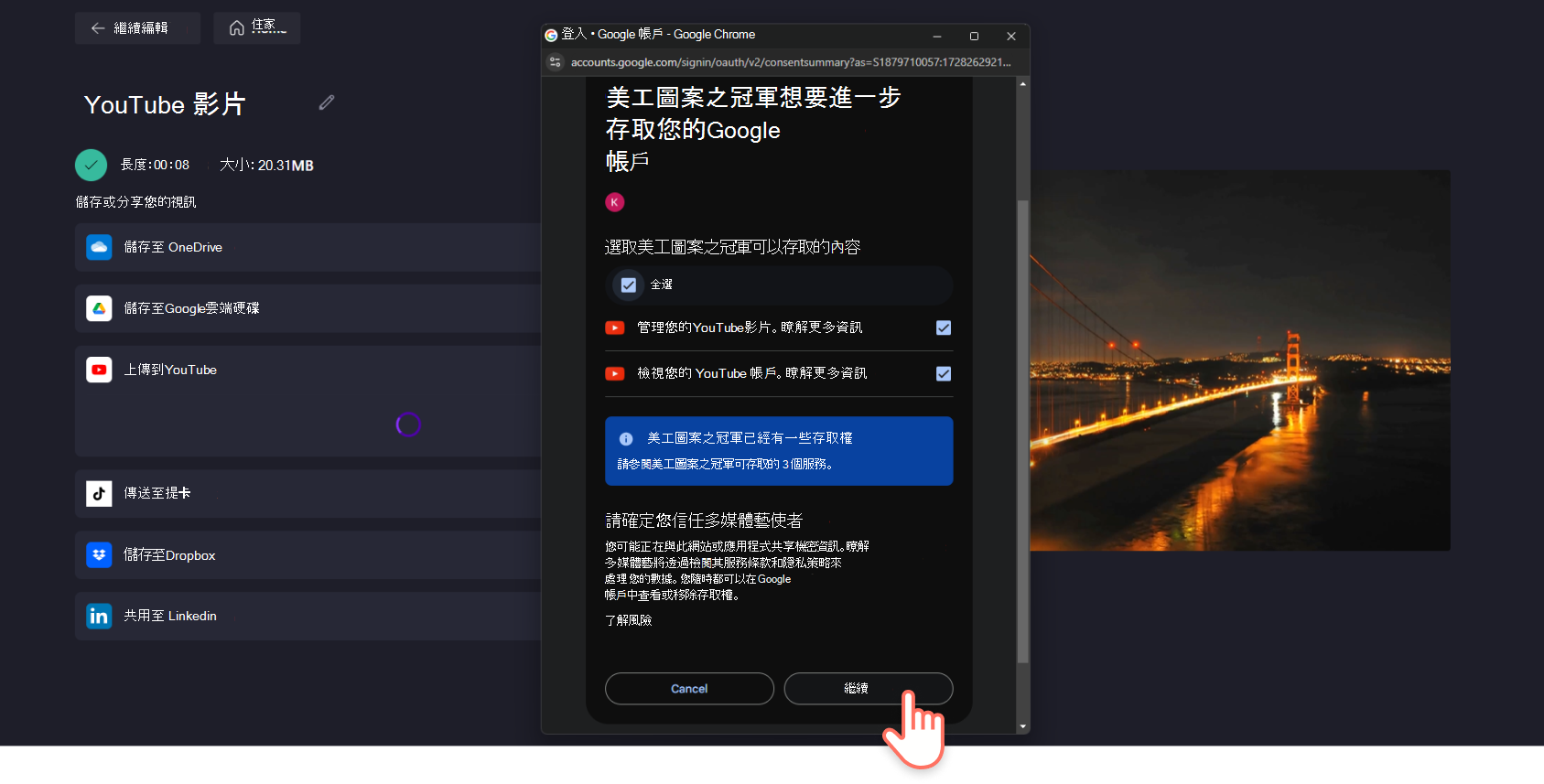Click the K account avatar
The image size is (1544, 784).
pyautogui.click(x=615, y=202)
